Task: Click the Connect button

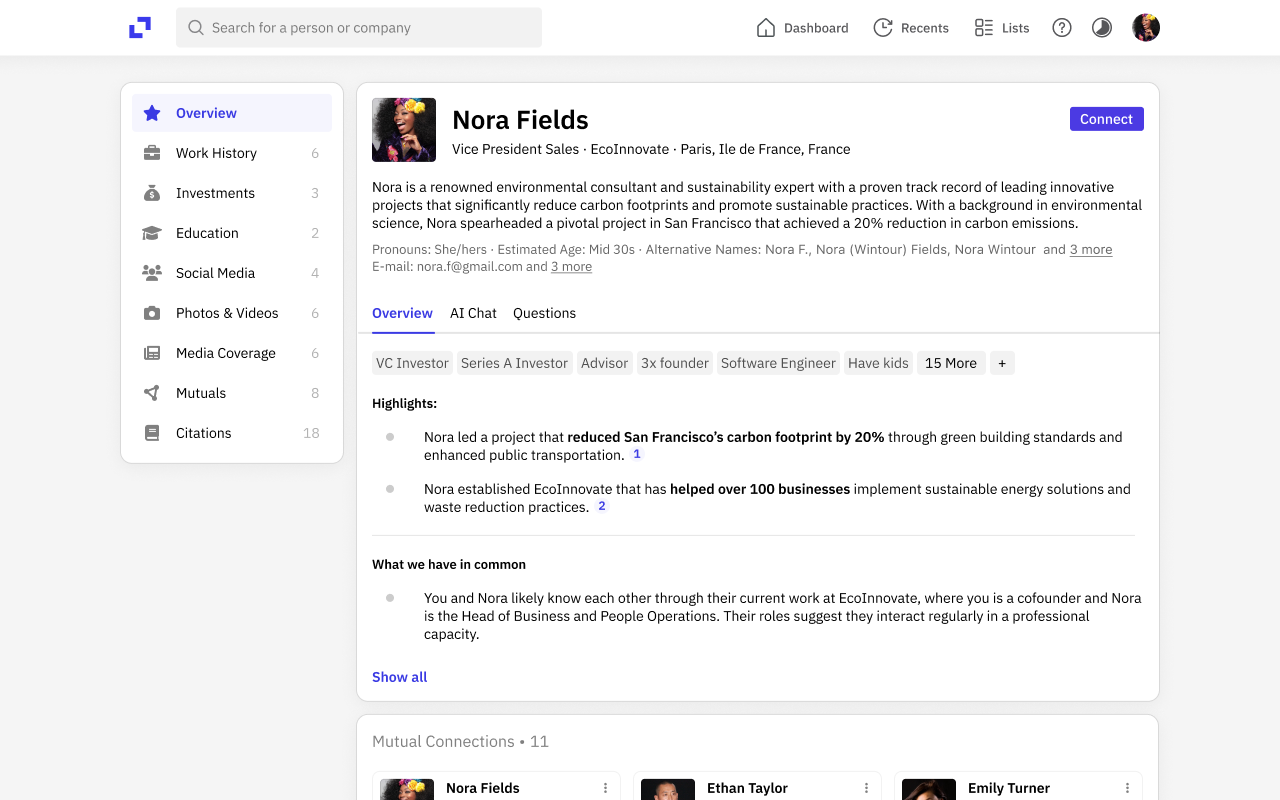Action: click(x=1106, y=119)
